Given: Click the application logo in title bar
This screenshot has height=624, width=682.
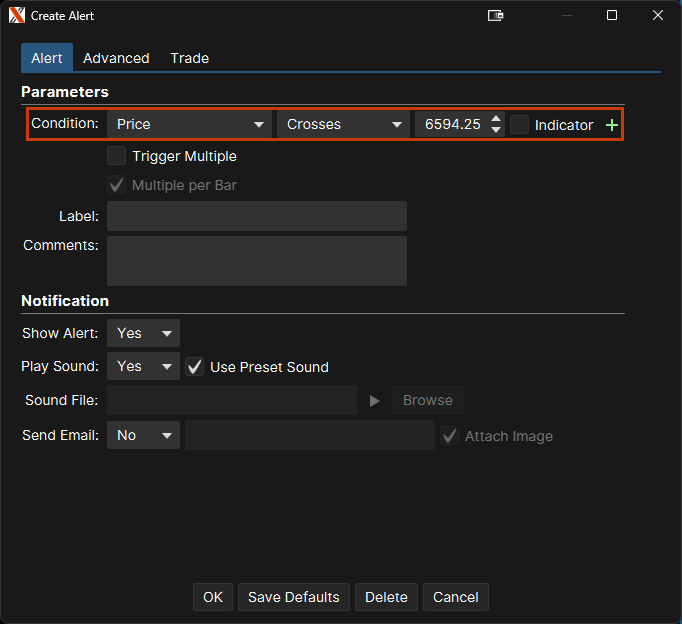Looking at the screenshot, I should (x=17, y=16).
